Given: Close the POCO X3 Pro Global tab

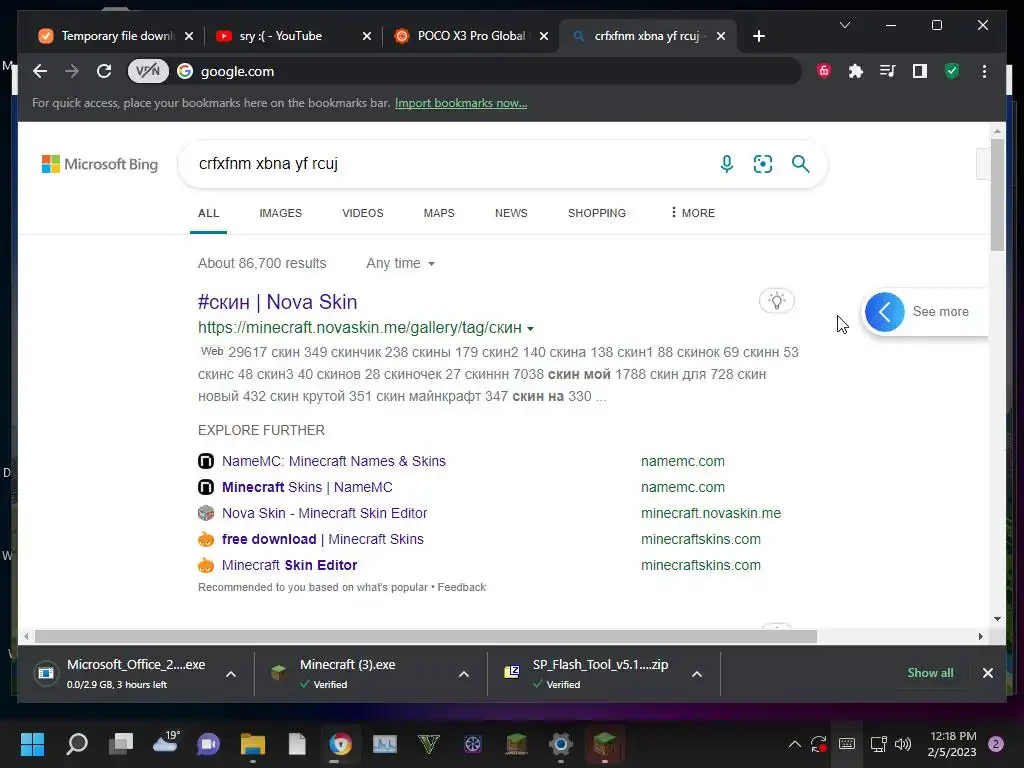Looking at the screenshot, I should click(543, 36).
